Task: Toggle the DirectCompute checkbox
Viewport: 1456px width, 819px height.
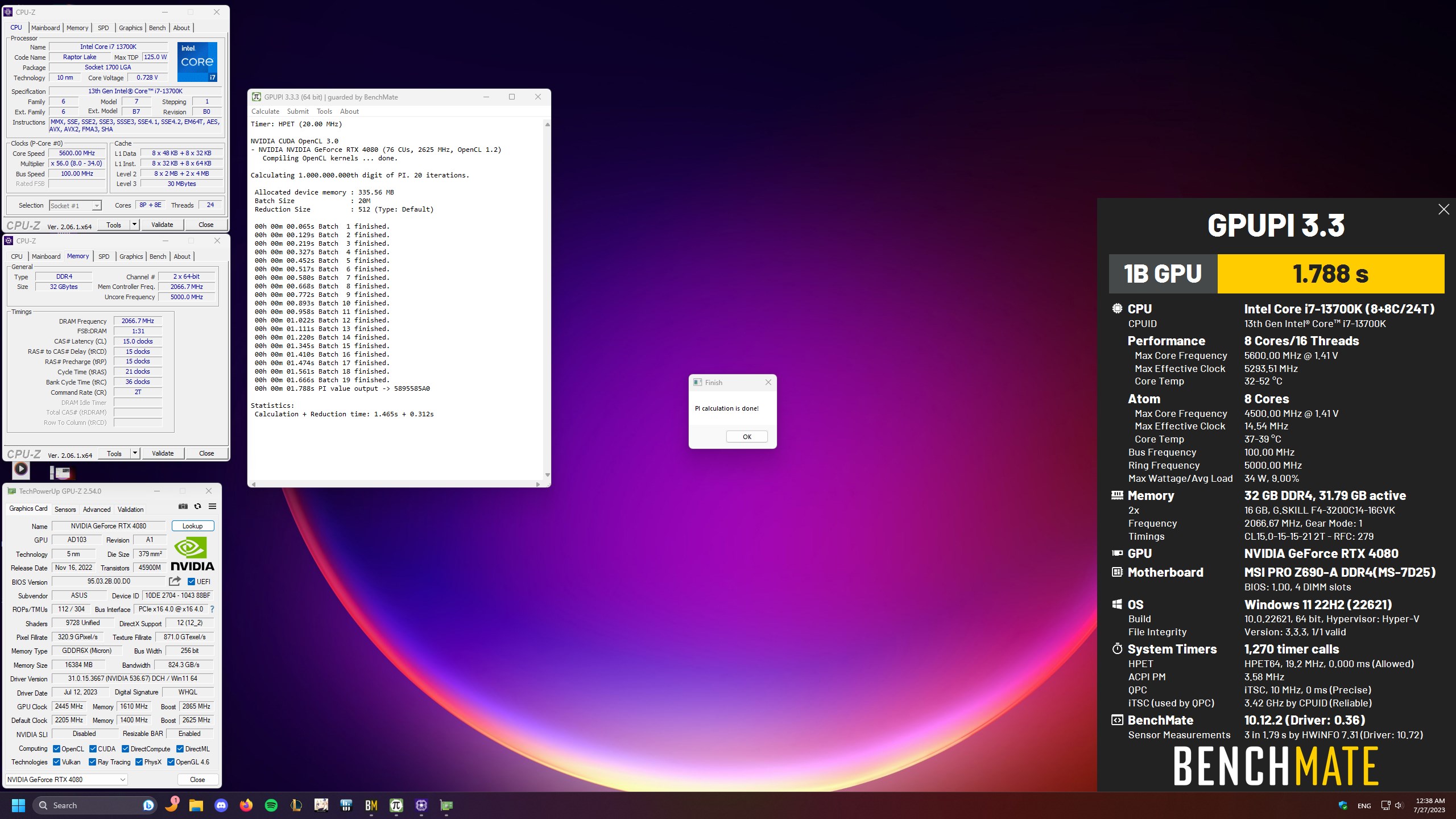Action: pos(126,749)
